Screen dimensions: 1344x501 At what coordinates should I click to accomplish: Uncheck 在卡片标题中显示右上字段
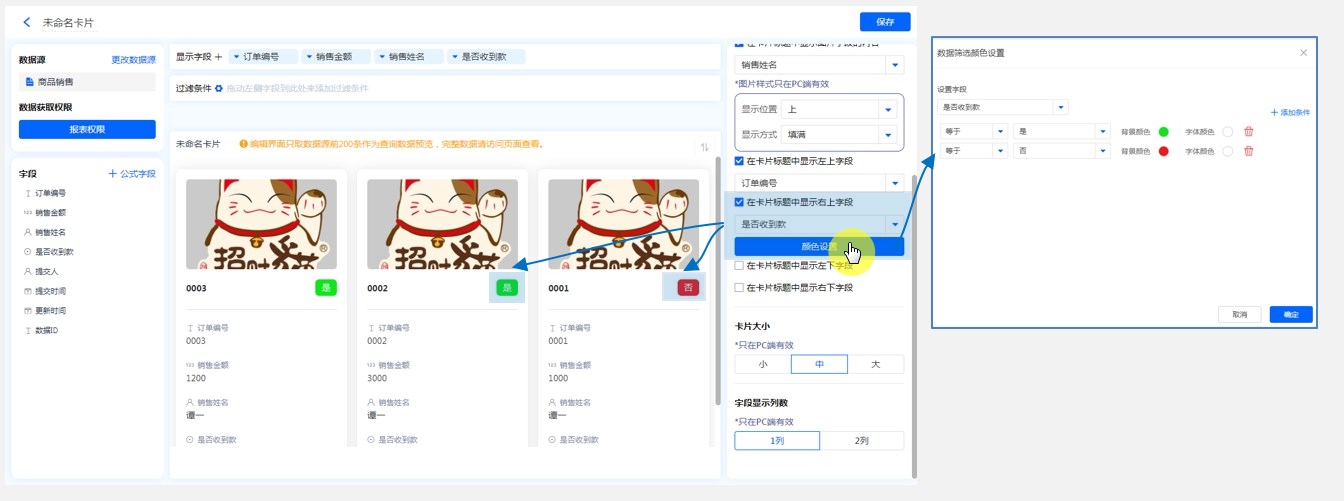740,202
